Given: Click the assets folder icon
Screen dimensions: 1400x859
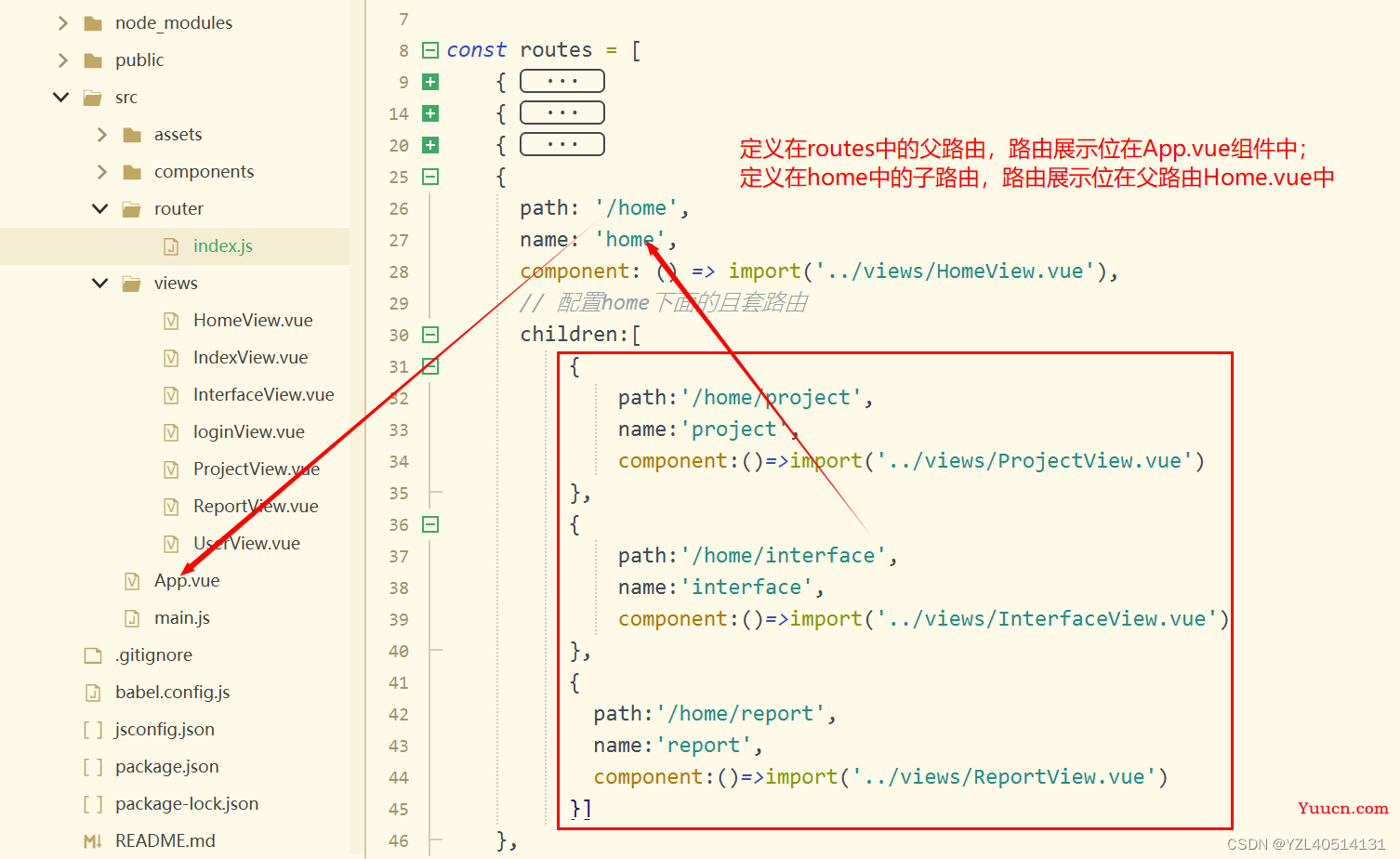Looking at the screenshot, I should (x=132, y=135).
